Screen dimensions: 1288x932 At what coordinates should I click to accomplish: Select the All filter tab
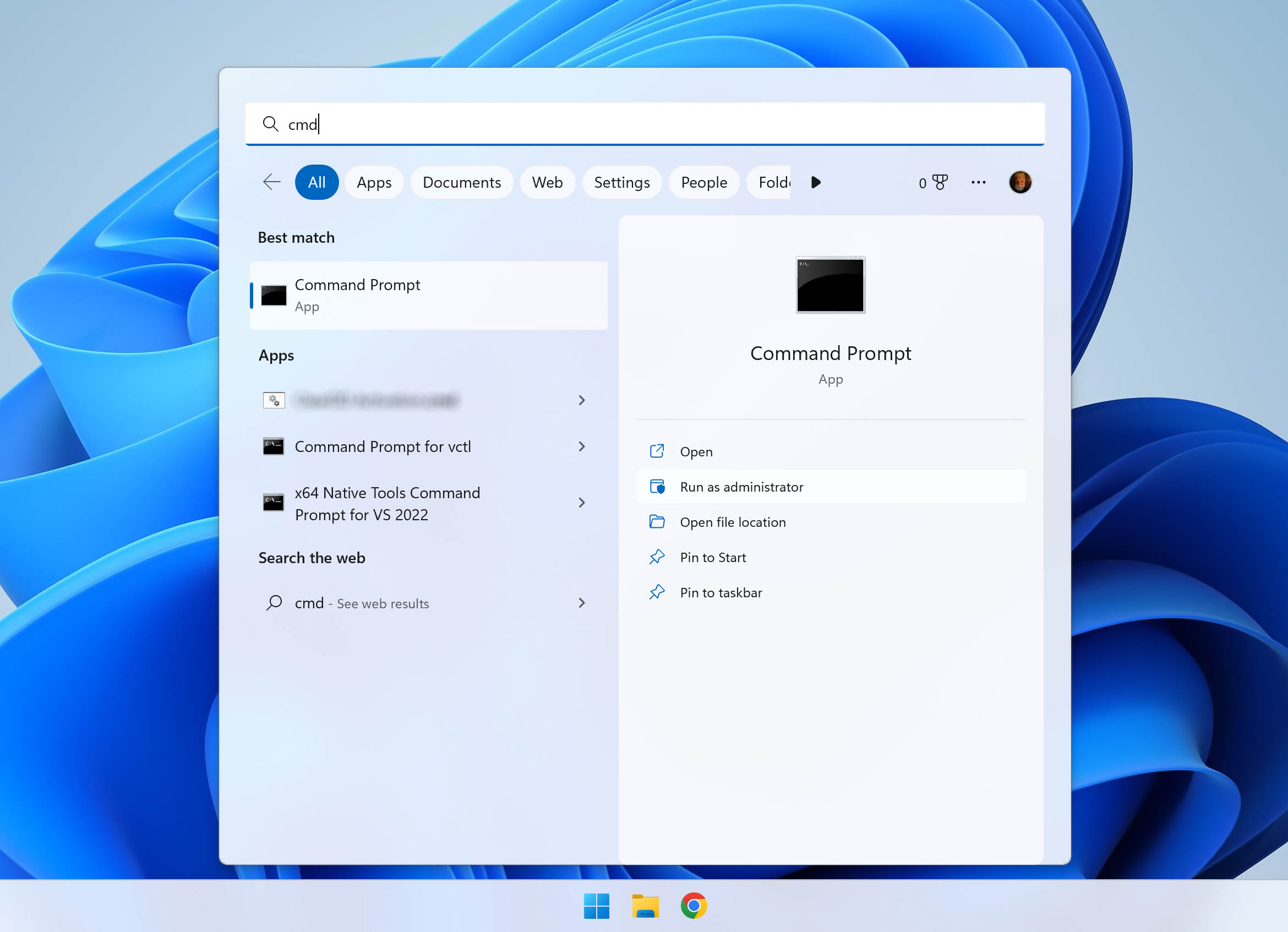point(316,182)
